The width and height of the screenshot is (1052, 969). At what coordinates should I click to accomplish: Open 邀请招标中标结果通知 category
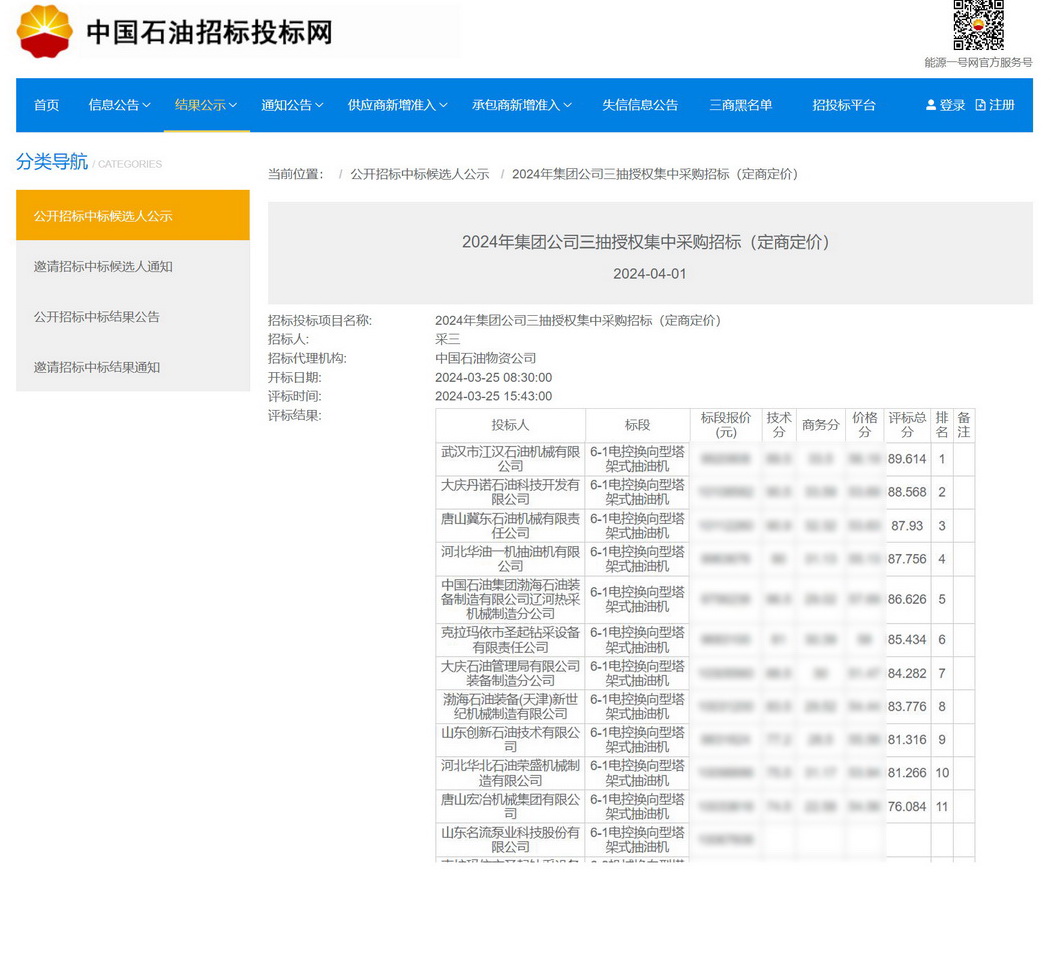point(97,367)
